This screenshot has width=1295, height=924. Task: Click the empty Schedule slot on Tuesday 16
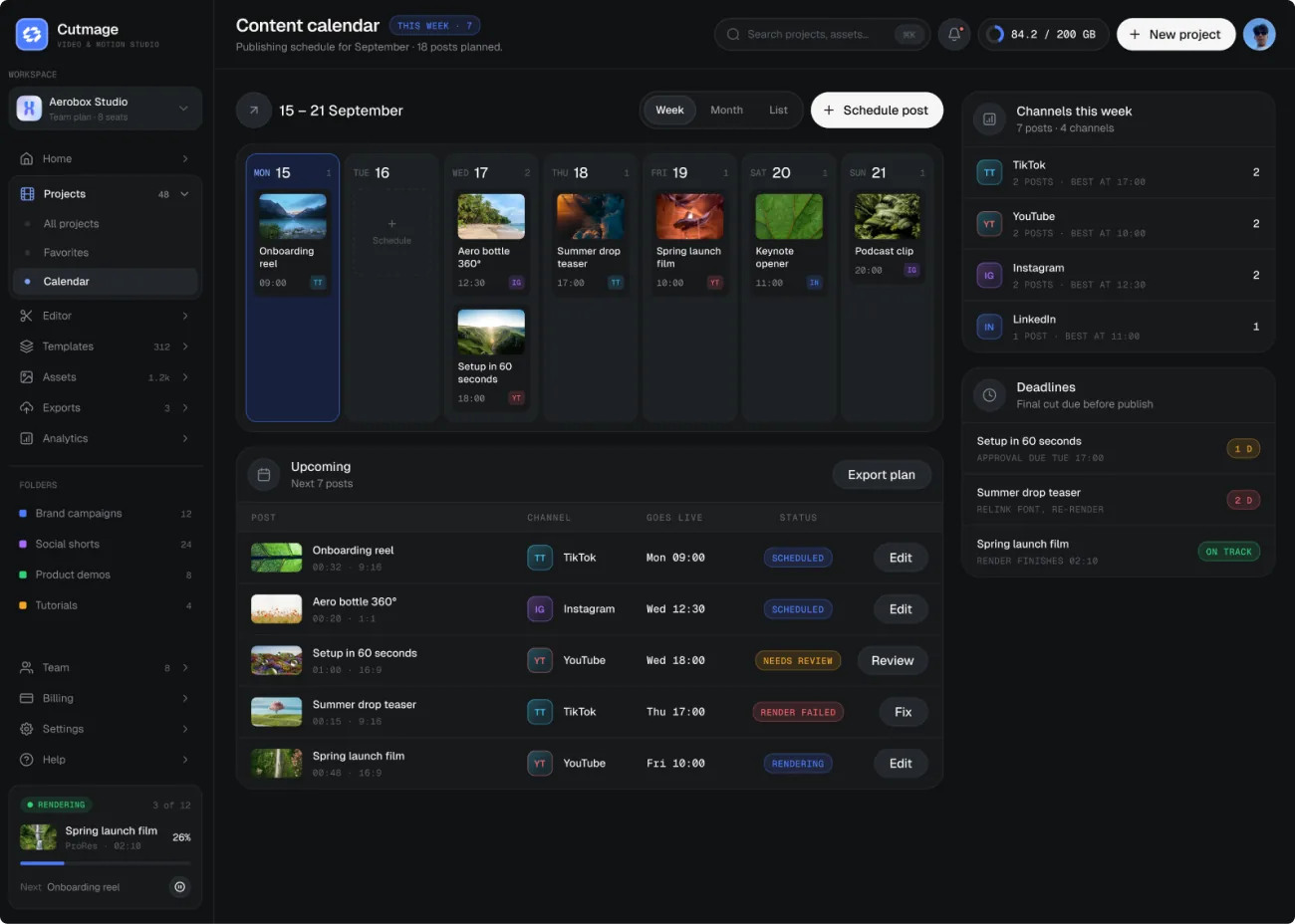click(391, 232)
